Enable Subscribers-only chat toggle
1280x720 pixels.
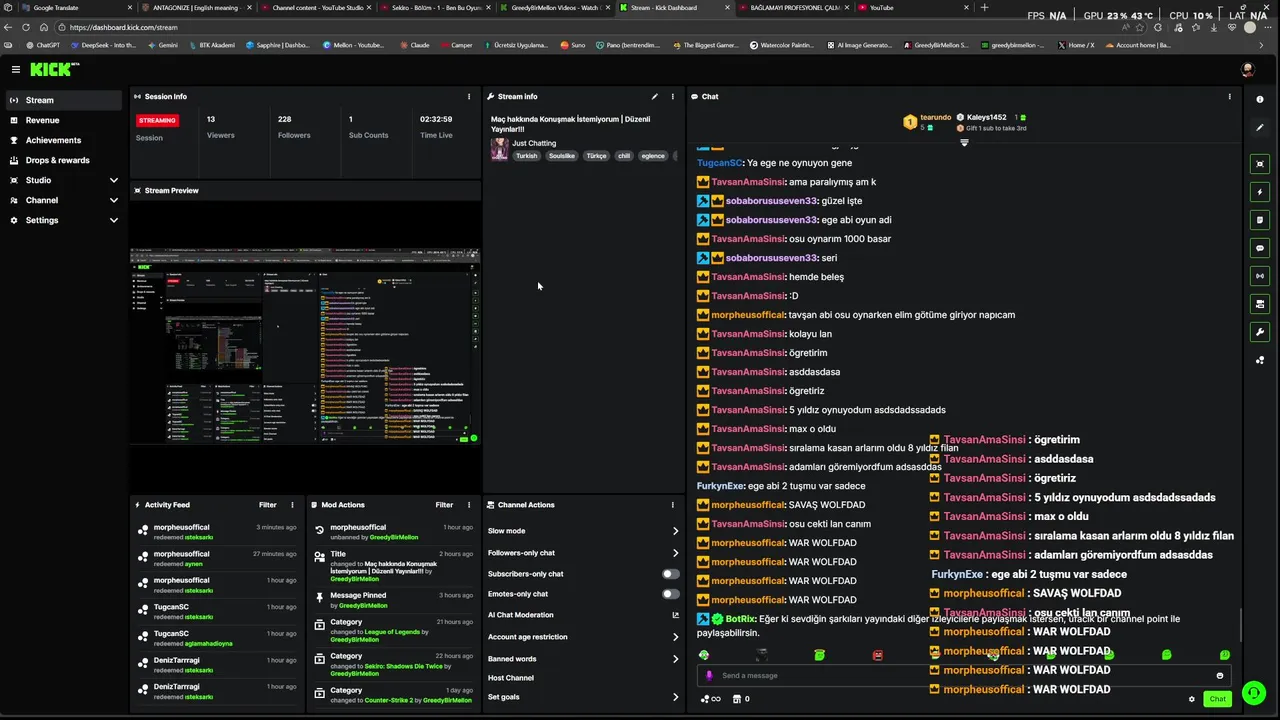671,574
